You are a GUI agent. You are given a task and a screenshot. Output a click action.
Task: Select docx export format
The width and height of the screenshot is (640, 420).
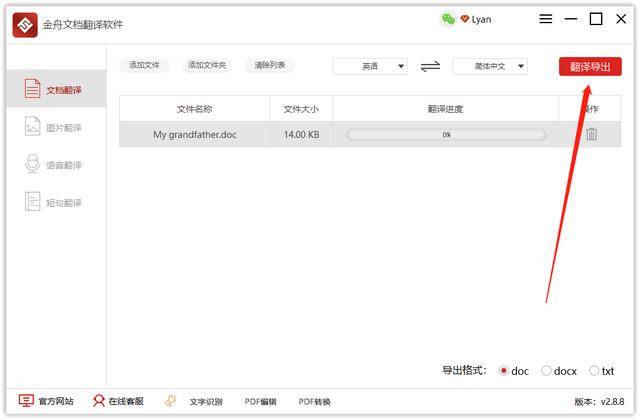(x=546, y=371)
